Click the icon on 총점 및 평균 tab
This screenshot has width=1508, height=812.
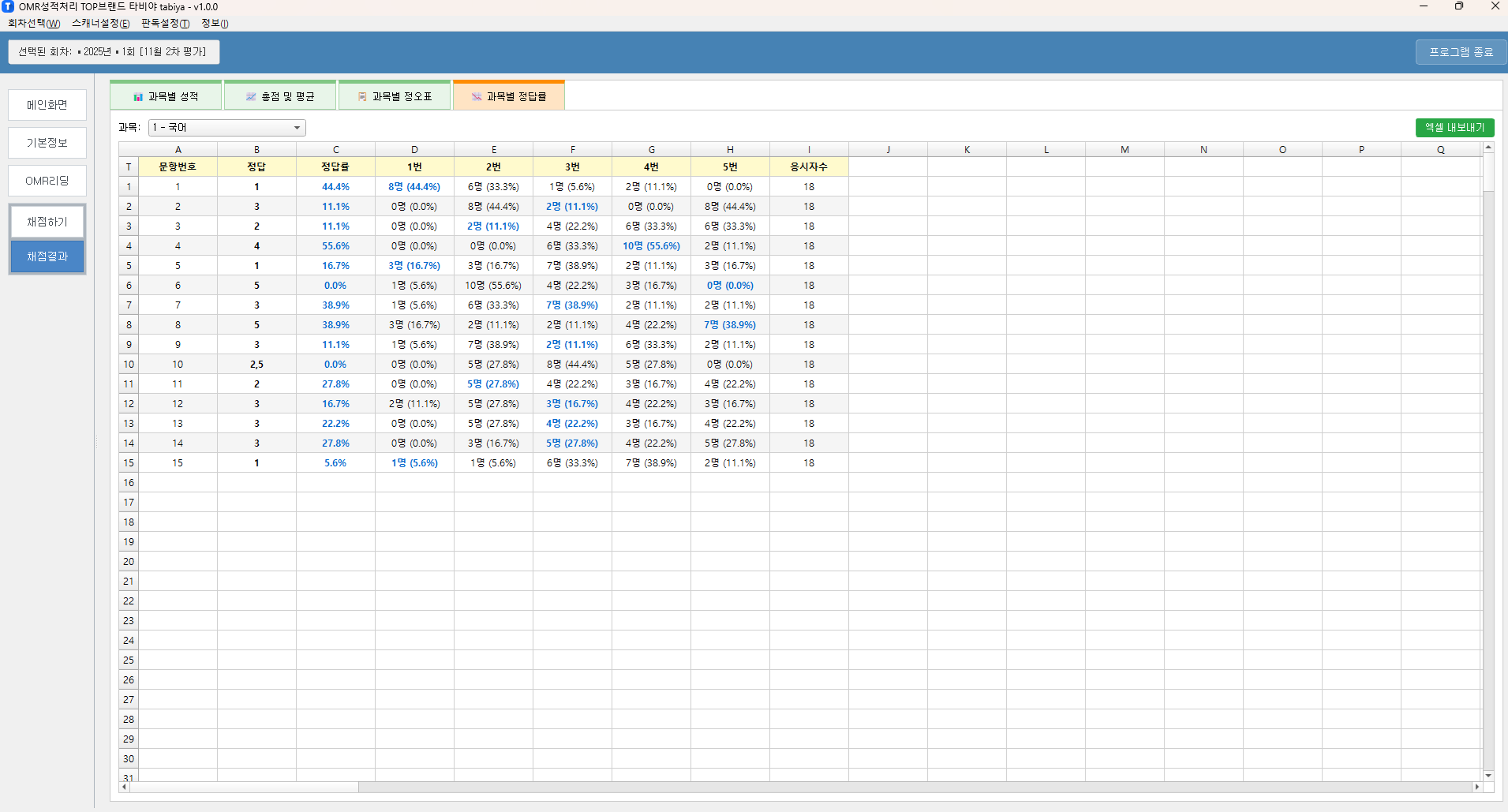[x=251, y=97]
